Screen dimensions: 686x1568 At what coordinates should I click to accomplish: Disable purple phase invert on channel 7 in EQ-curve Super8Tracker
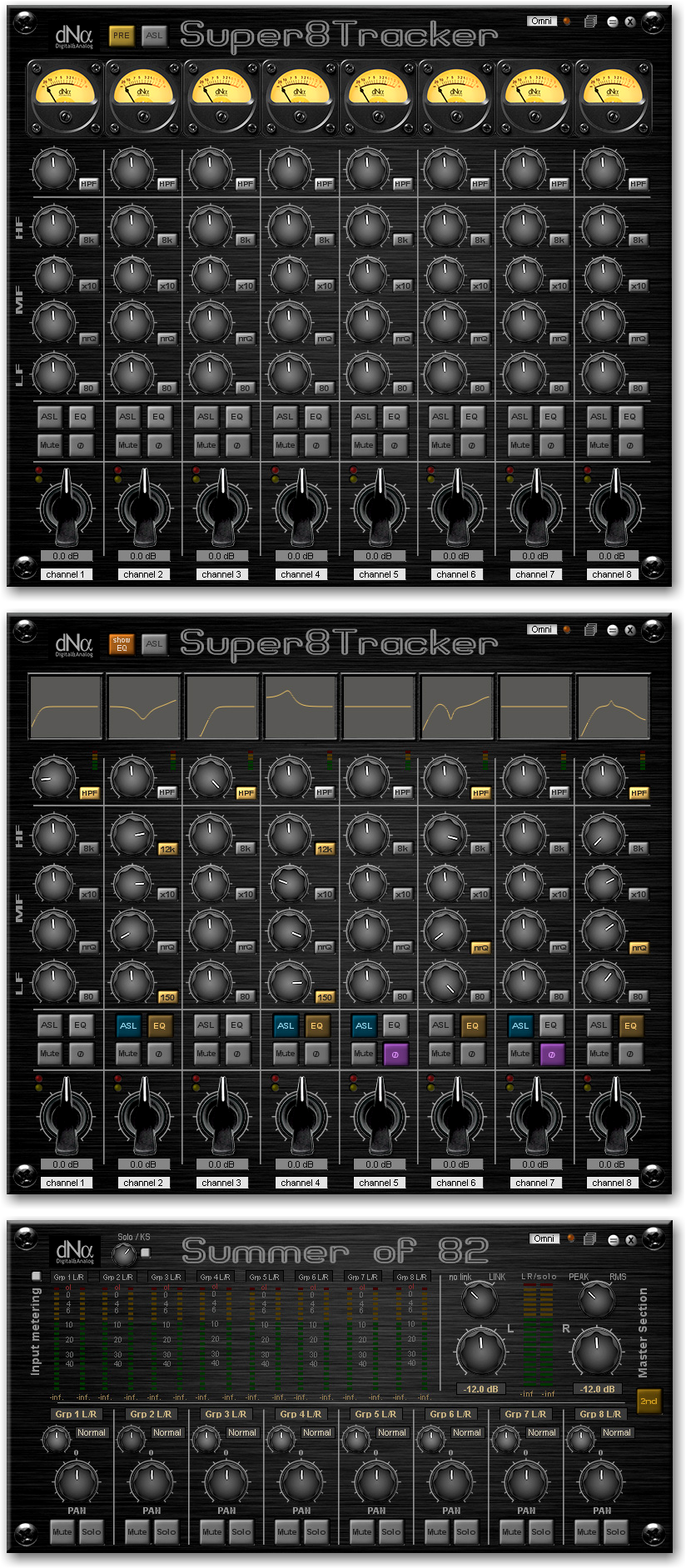(x=551, y=1054)
